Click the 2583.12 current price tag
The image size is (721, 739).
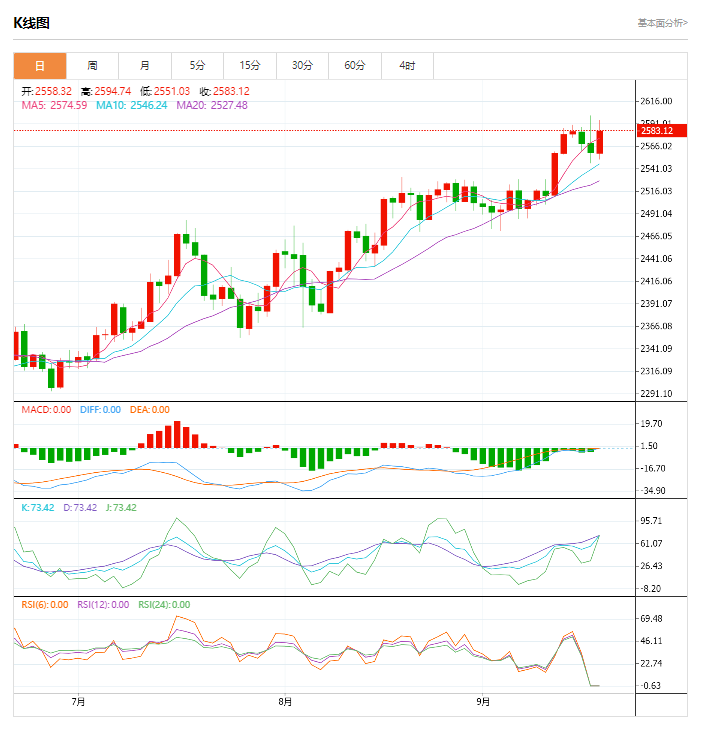click(656, 131)
